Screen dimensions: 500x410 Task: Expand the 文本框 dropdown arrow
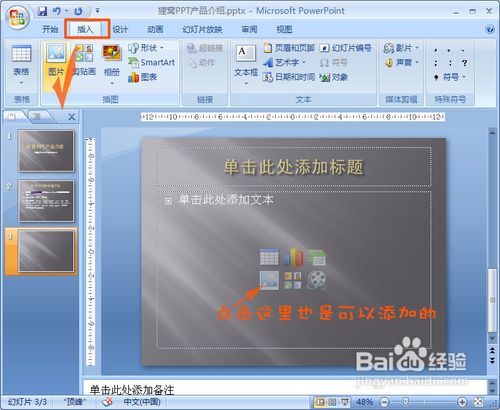coord(246,84)
